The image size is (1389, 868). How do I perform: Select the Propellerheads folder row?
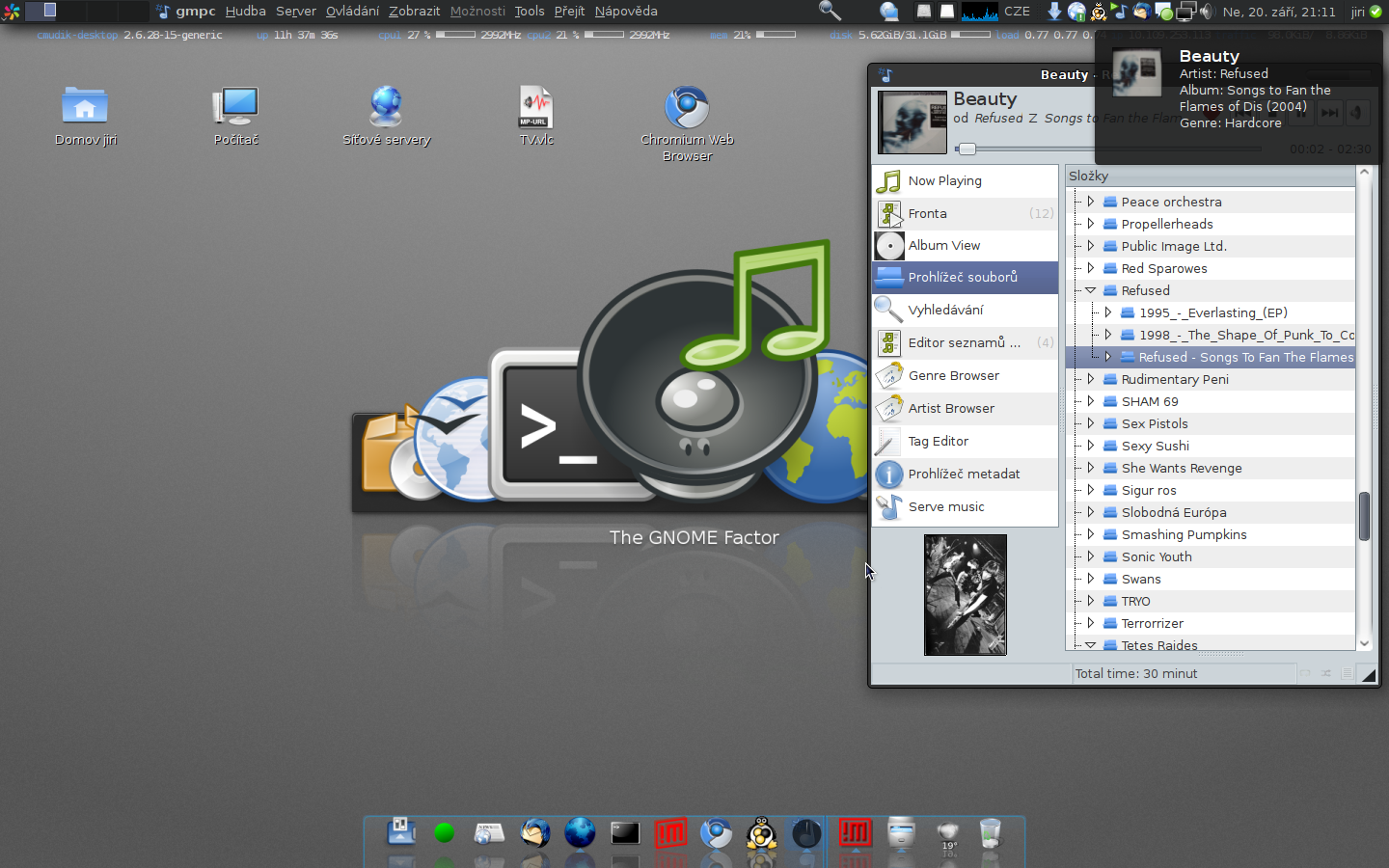(x=1211, y=224)
